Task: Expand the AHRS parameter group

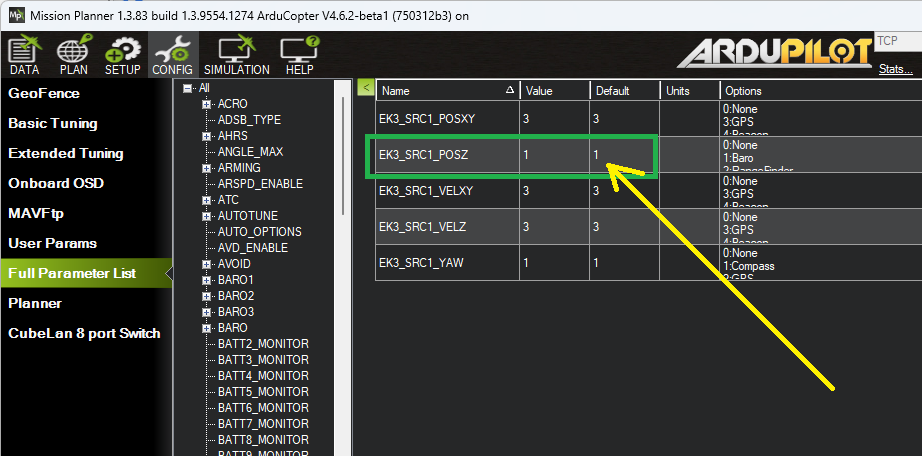Action: click(206, 136)
